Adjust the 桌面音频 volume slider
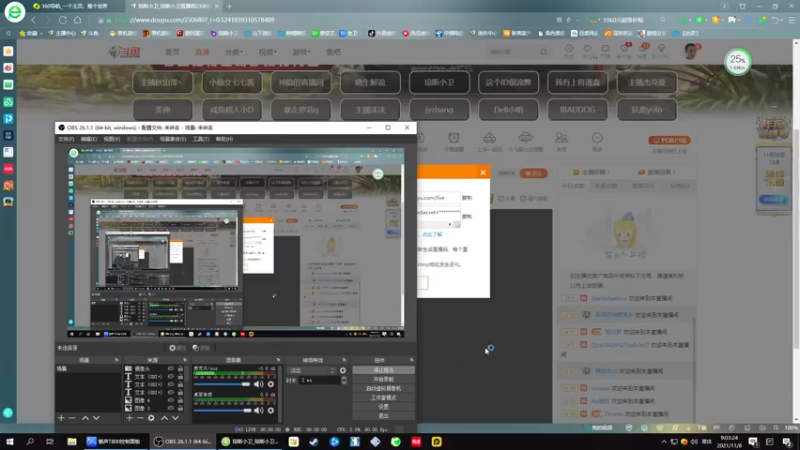The image size is (800, 450). [x=222, y=410]
